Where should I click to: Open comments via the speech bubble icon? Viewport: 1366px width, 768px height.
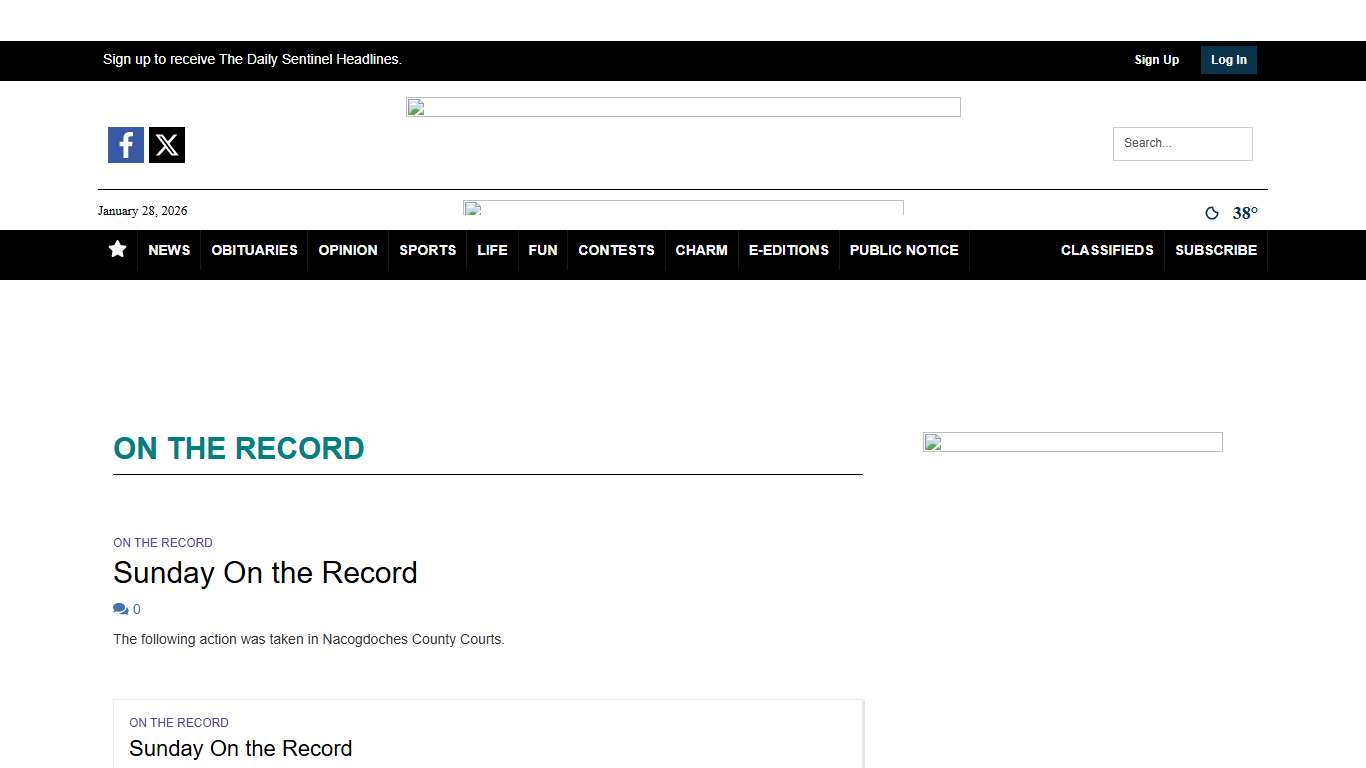118,608
